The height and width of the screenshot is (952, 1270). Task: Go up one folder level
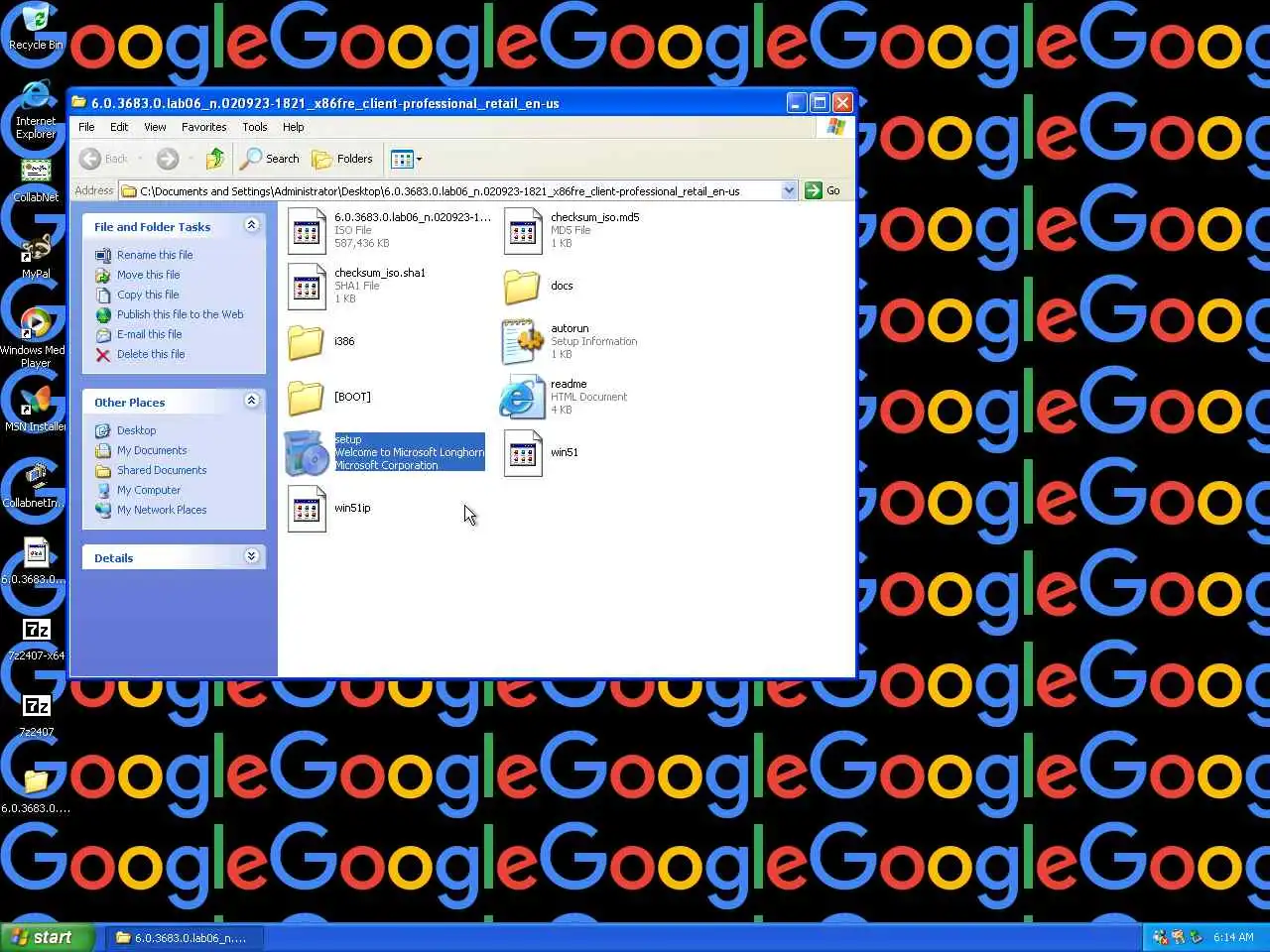[215, 159]
